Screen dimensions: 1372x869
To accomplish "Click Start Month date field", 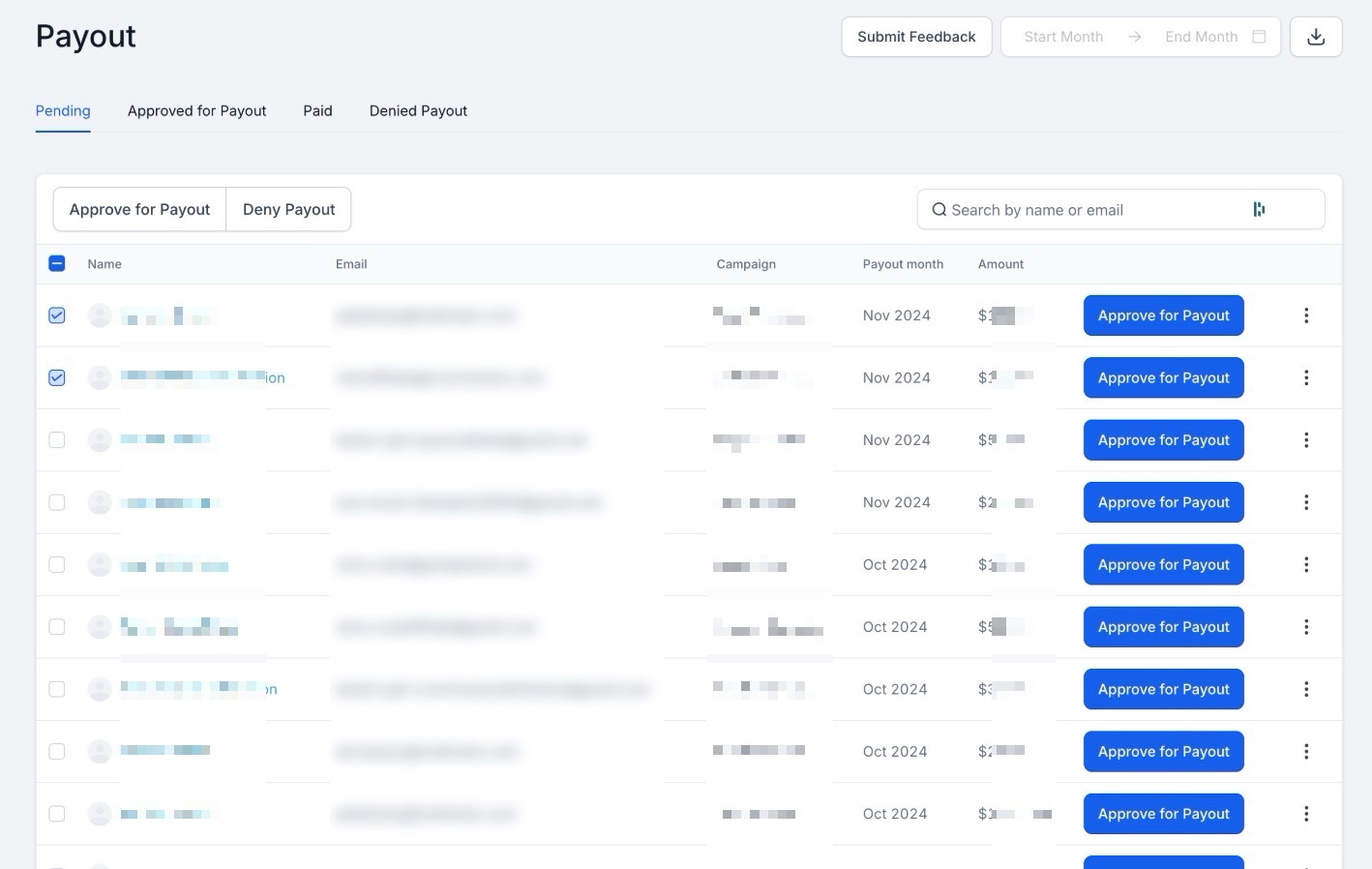I will pyautogui.click(x=1062, y=37).
